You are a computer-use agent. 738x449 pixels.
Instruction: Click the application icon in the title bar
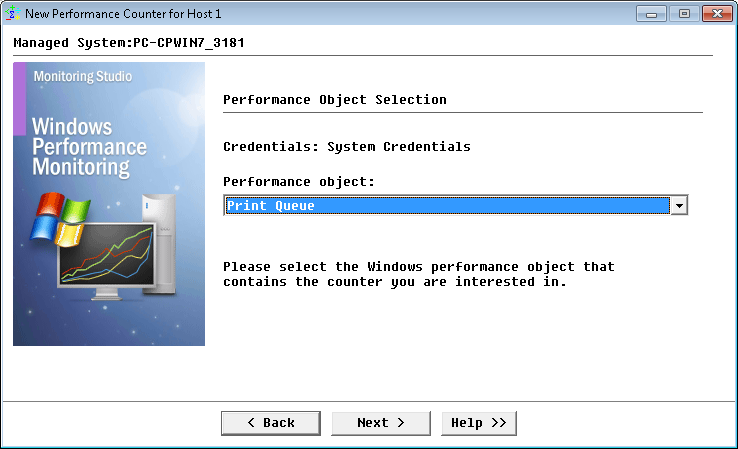(x=12, y=14)
